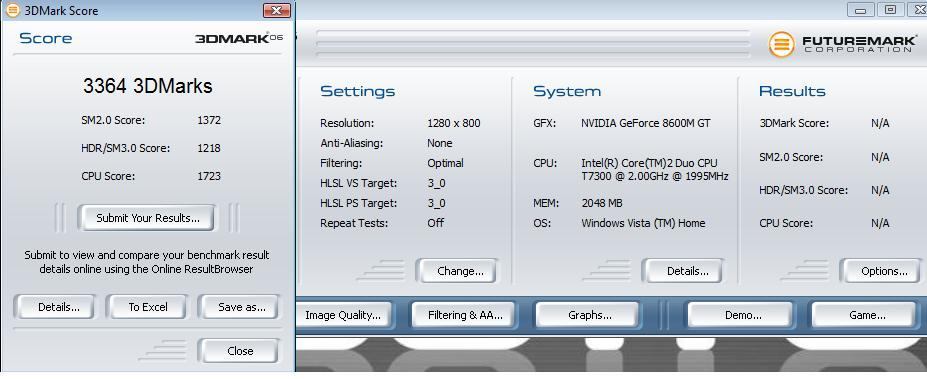
Task: Click Results CPU Score N/A value
Action: (x=880, y=223)
